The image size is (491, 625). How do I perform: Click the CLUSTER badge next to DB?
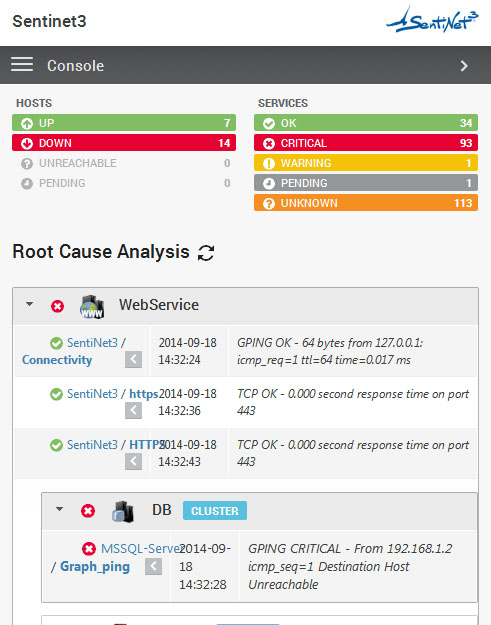click(x=215, y=511)
